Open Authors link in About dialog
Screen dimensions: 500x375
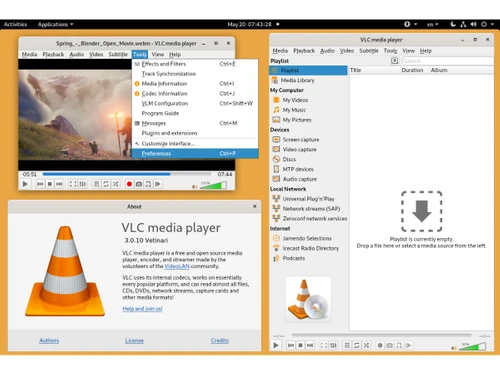click(49, 340)
